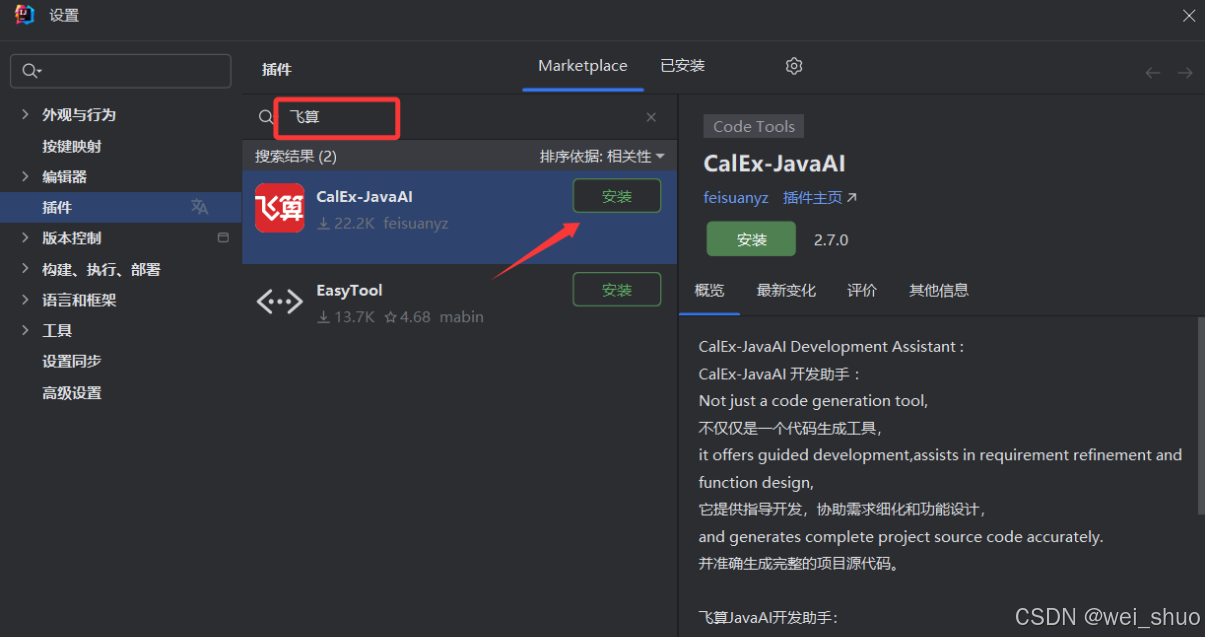This screenshot has width=1205, height=637.
Task: Click the forward navigation arrow
Action: pos(1185,73)
